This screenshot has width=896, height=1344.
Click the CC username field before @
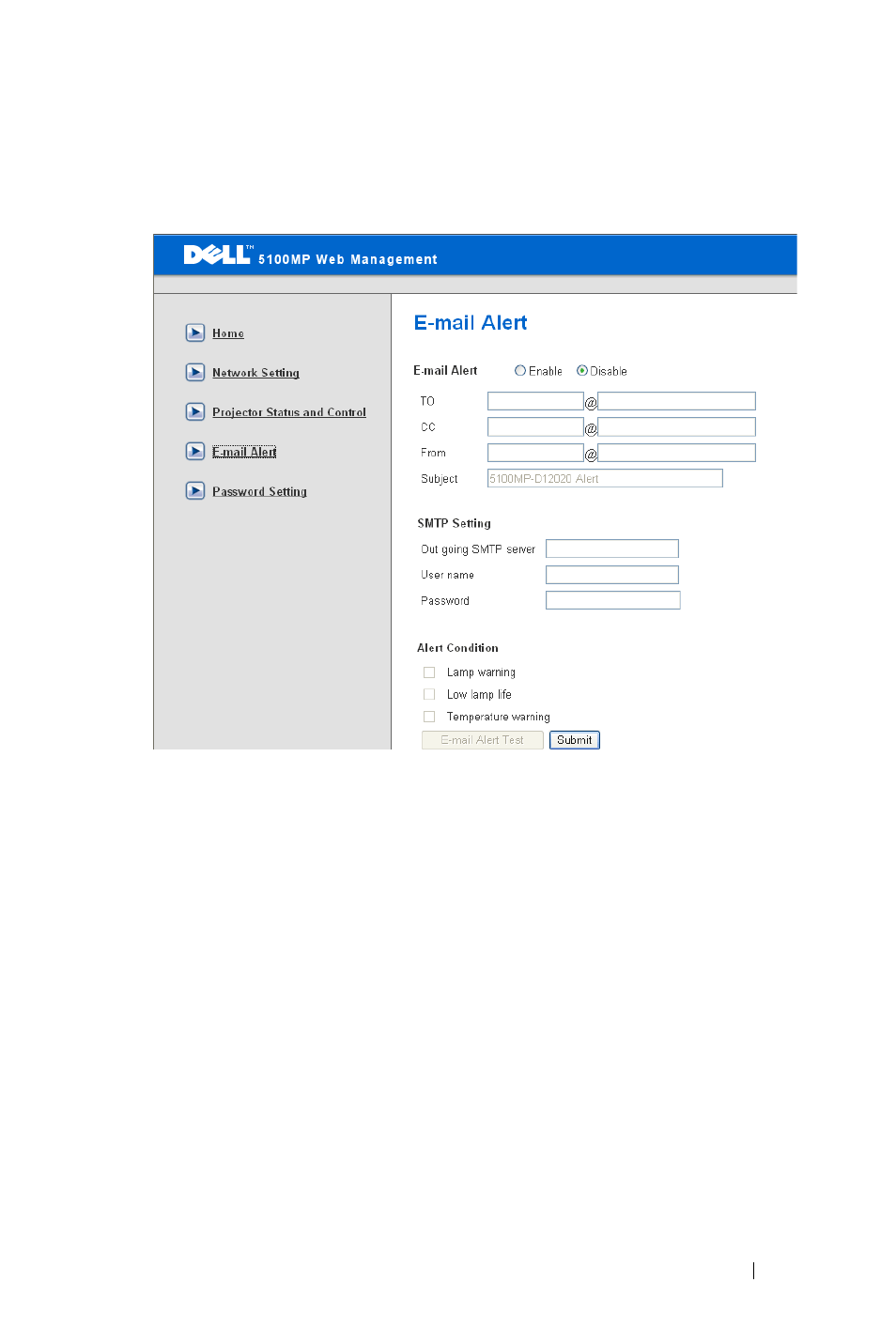(x=535, y=426)
